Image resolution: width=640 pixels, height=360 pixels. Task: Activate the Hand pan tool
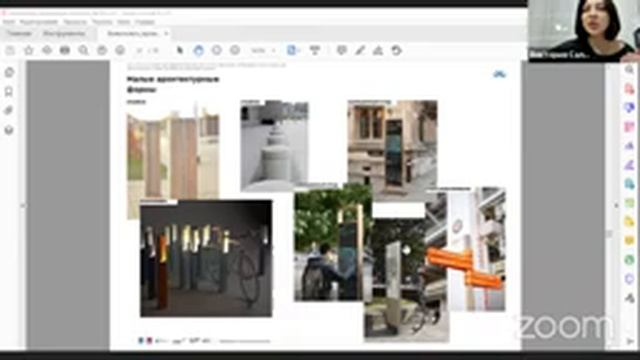[x=198, y=51]
